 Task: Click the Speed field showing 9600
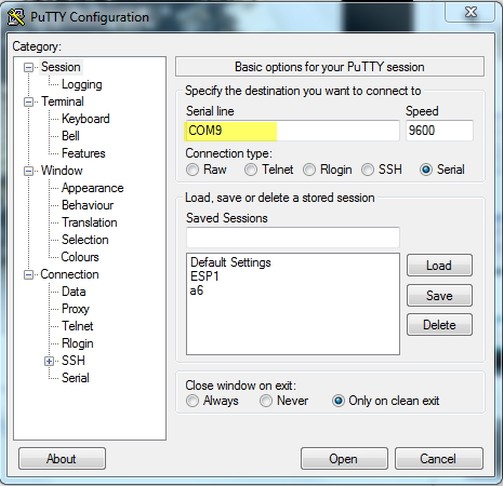click(439, 130)
